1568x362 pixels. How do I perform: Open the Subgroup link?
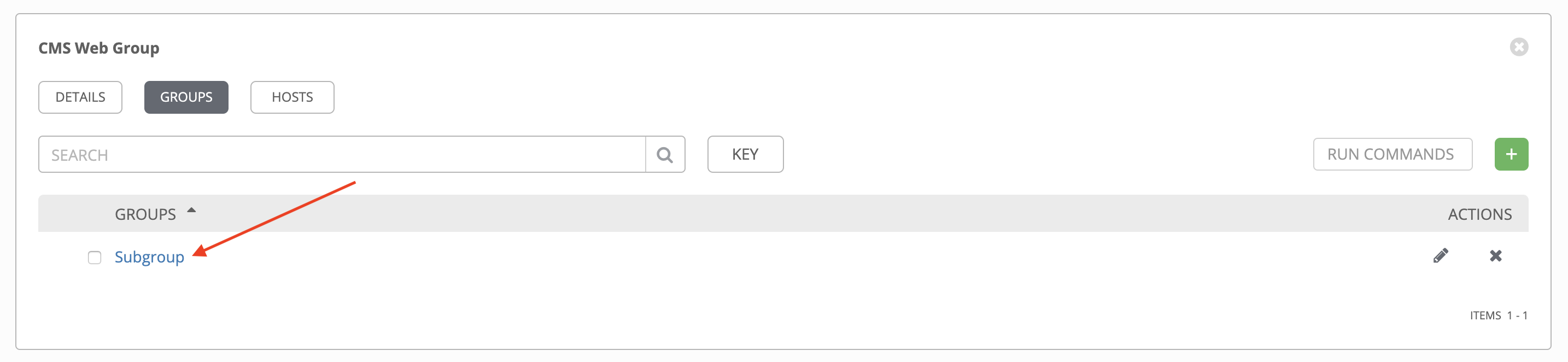tap(149, 258)
